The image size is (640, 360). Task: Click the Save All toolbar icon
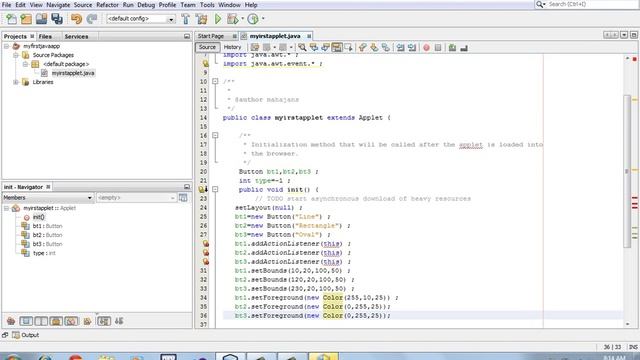(x=57, y=19)
